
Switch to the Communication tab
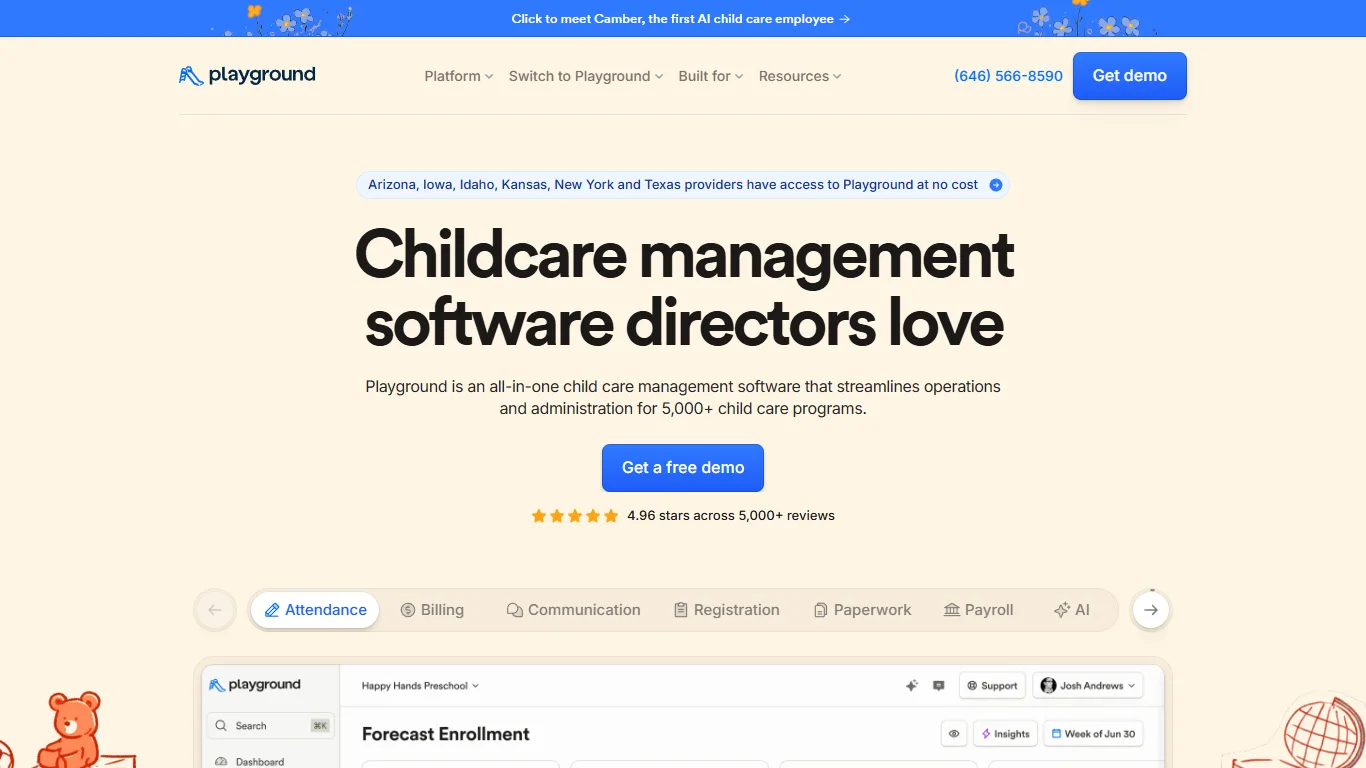click(574, 610)
